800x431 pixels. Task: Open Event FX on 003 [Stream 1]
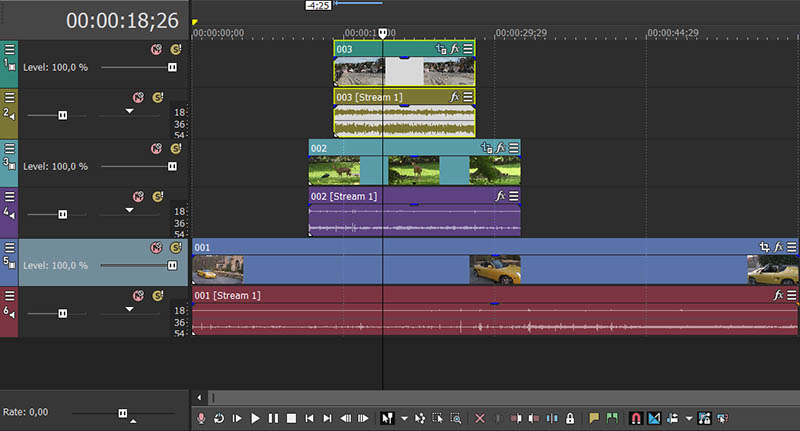[455, 97]
